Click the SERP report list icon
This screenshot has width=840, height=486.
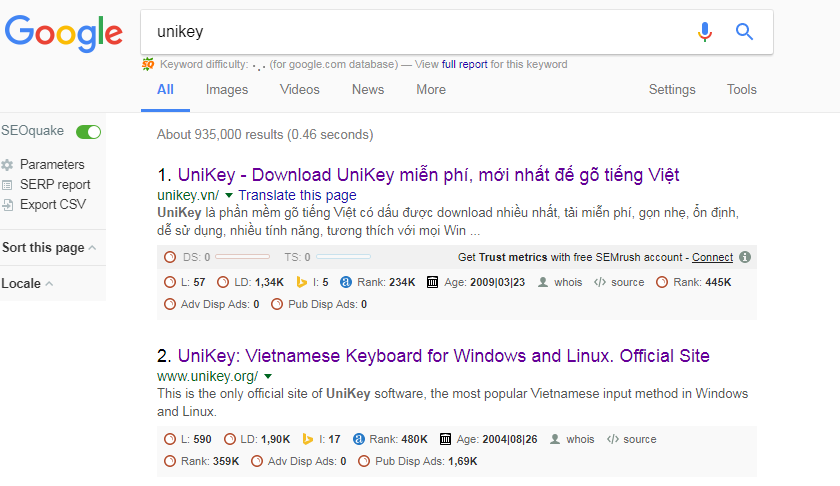pos(7,185)
